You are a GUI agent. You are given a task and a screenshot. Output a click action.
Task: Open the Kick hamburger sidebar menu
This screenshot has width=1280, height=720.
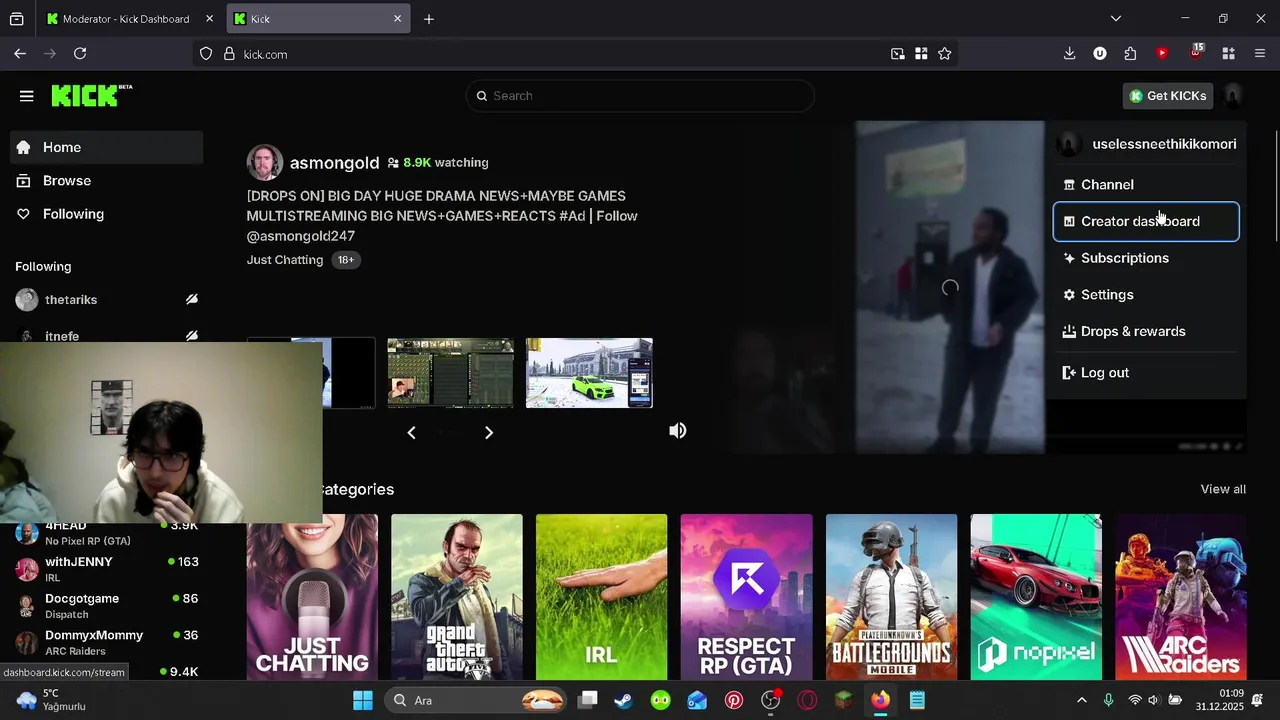(x=27, y=96)
